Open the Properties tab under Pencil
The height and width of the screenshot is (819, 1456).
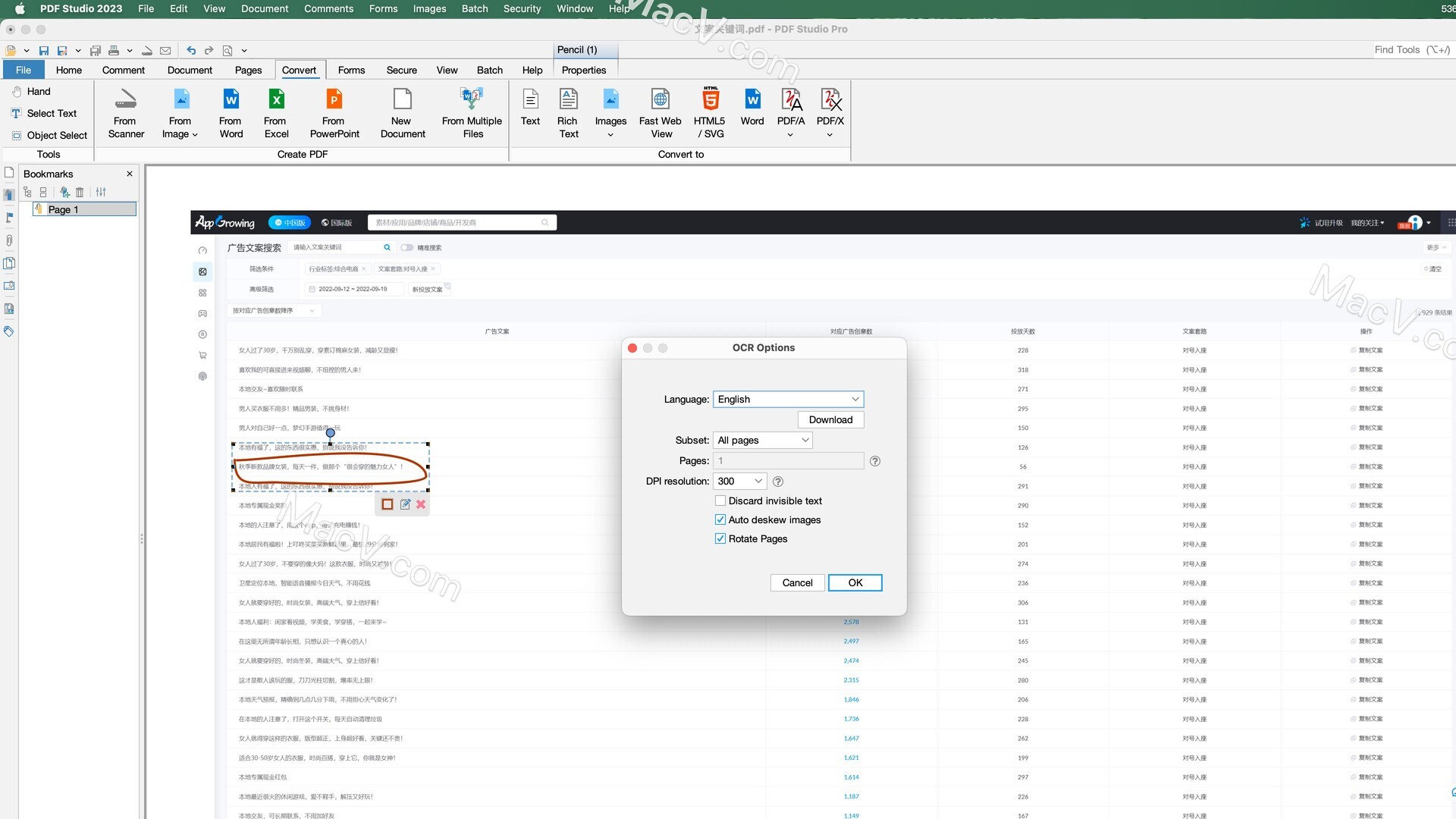coord(584,70)
